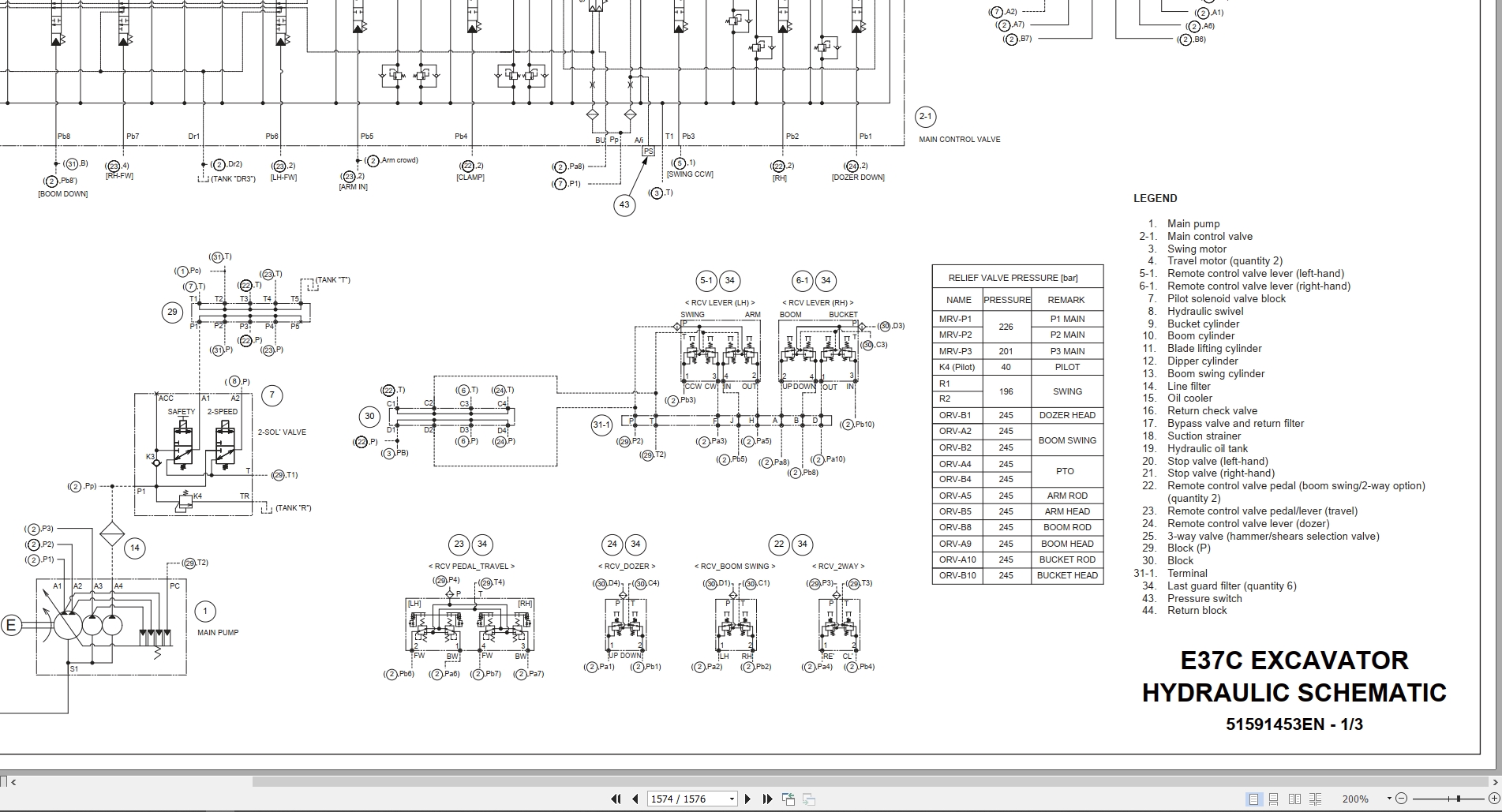This screenshot has width=1502, height=812.
Task: Click legend entry Main pump
Action: click(1193, 223)
